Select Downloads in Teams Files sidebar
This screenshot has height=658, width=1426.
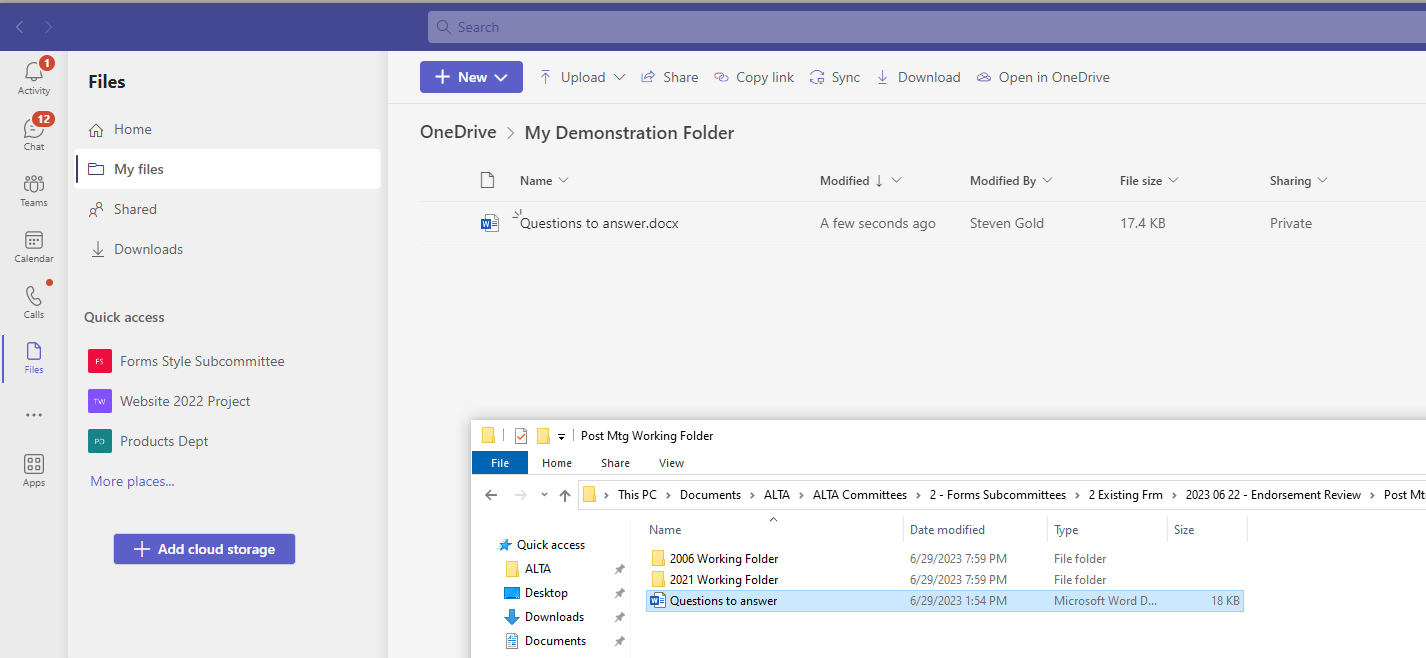pyautogui.click(x=227, y=249)
